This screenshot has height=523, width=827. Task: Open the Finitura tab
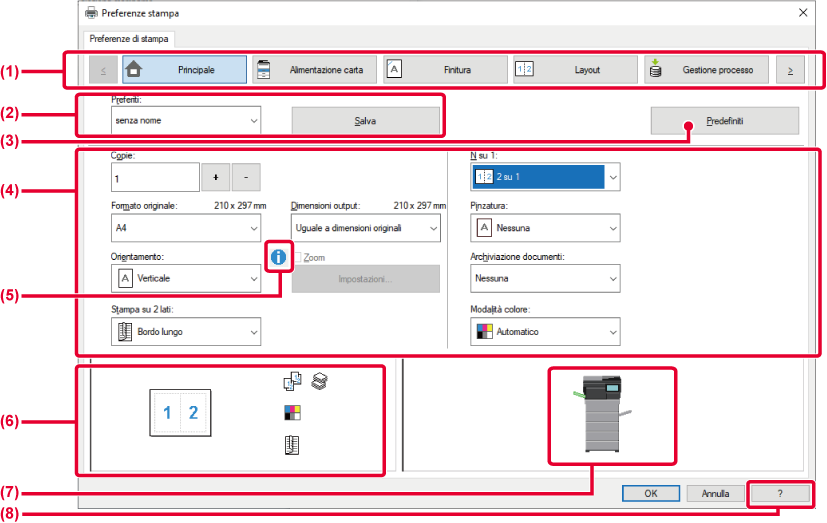[444, 70]
